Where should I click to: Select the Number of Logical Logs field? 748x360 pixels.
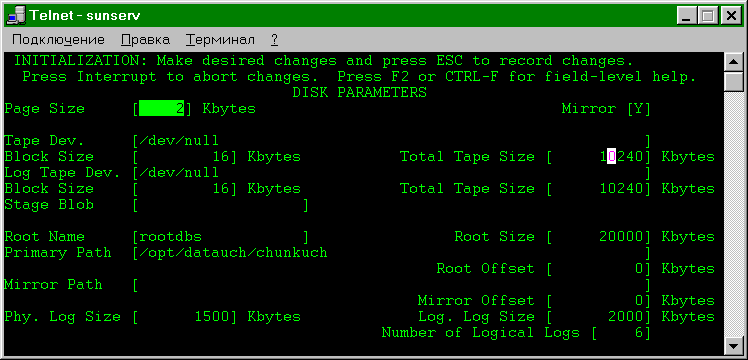tap(621, 333)
